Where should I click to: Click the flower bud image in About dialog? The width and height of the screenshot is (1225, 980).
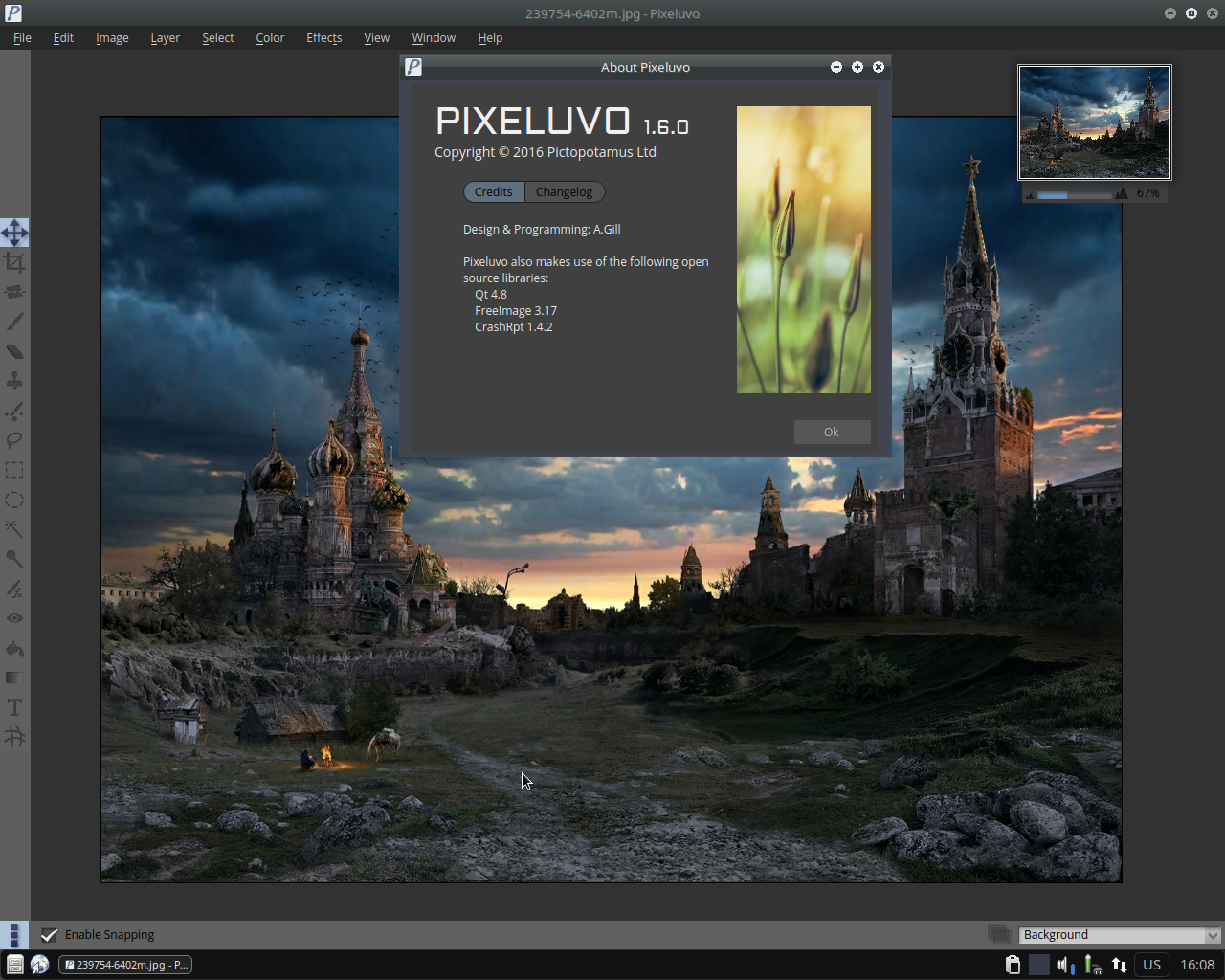(x=804, y=250)
